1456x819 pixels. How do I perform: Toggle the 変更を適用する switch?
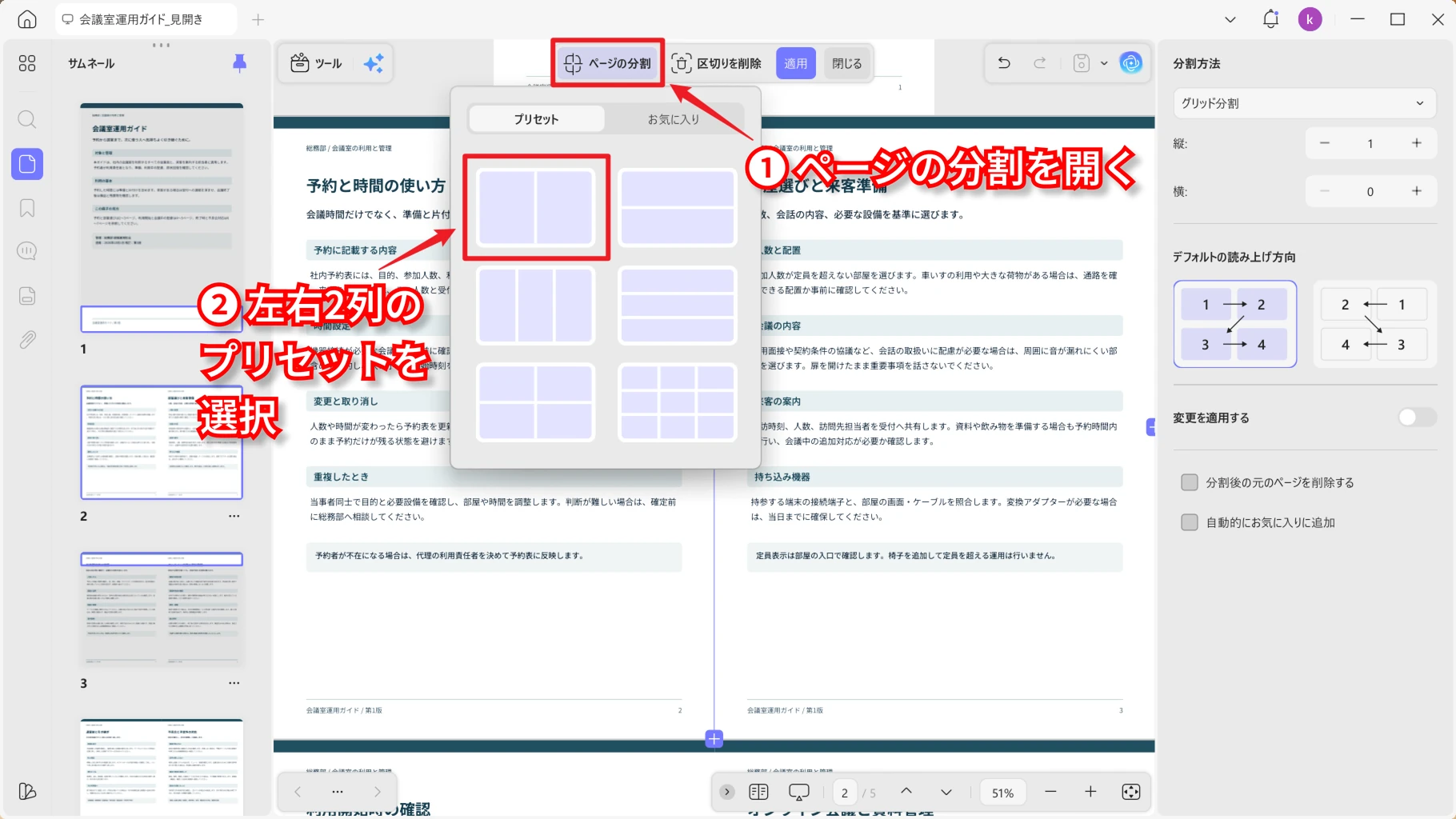[1417, 417]
